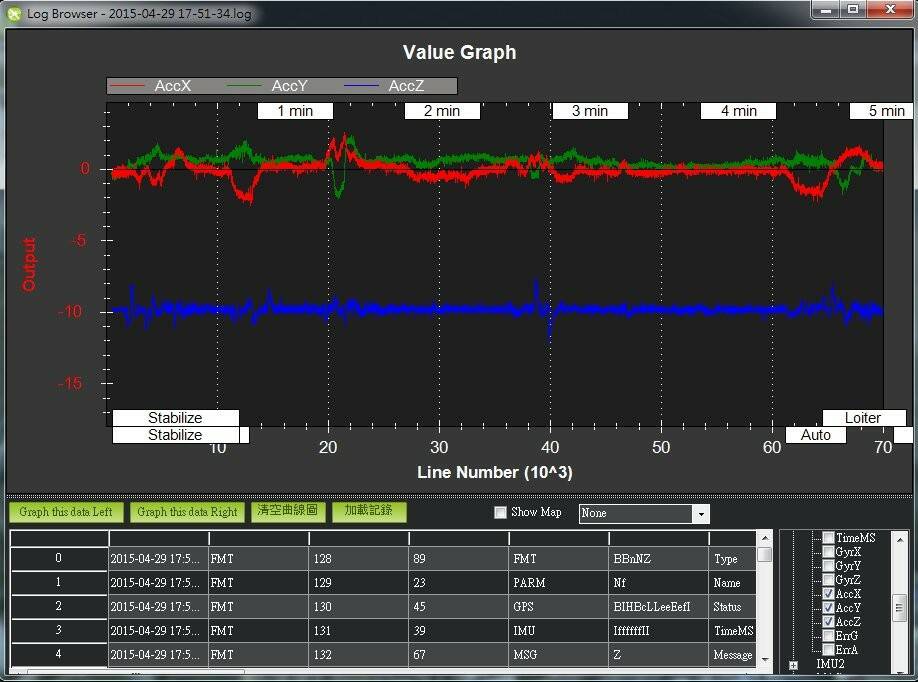
Task: Select row header 4 in the log table
Action: [x=59, y=654]
